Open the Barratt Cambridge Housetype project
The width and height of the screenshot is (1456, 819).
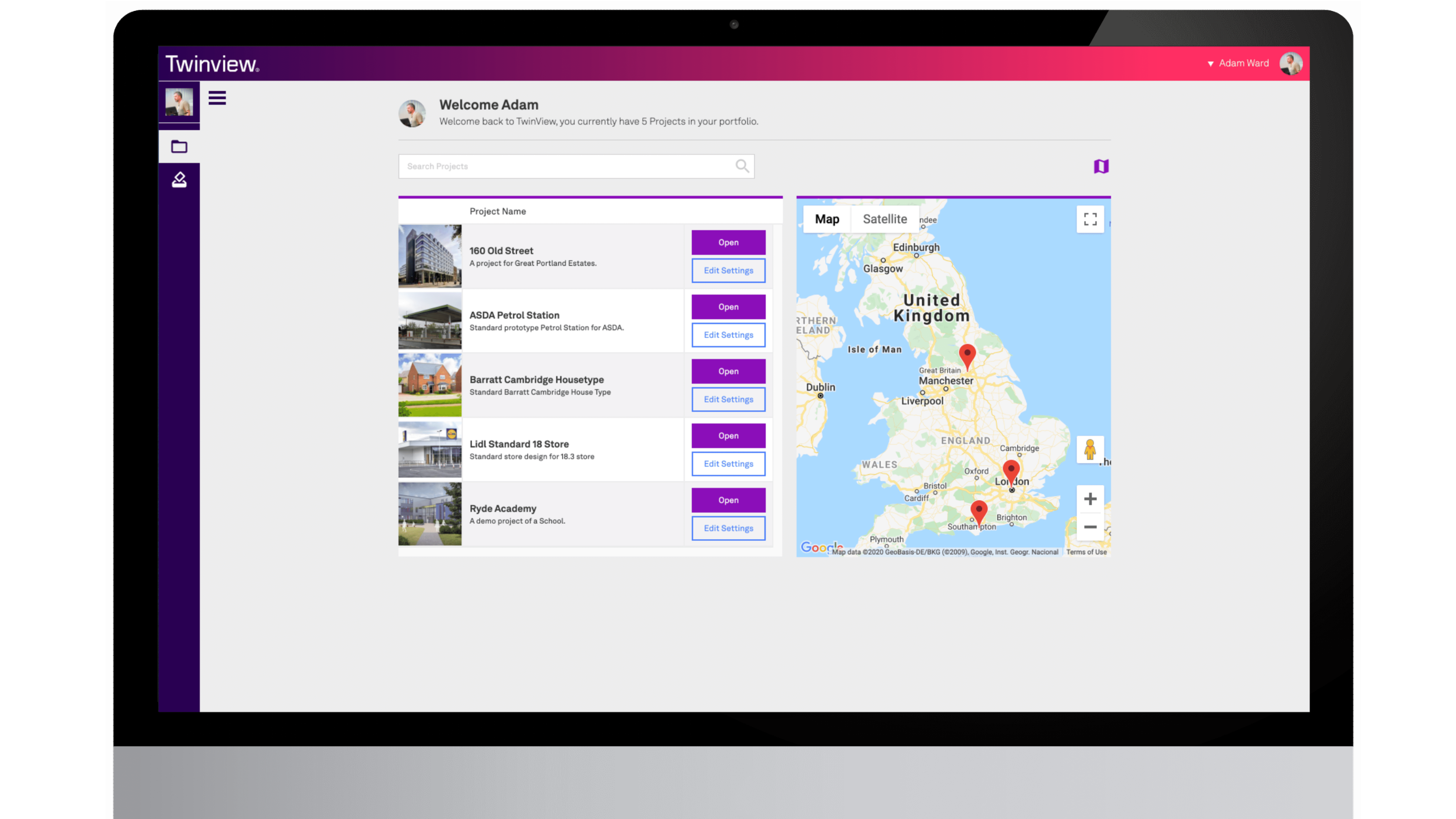click(x=728, y=371)
